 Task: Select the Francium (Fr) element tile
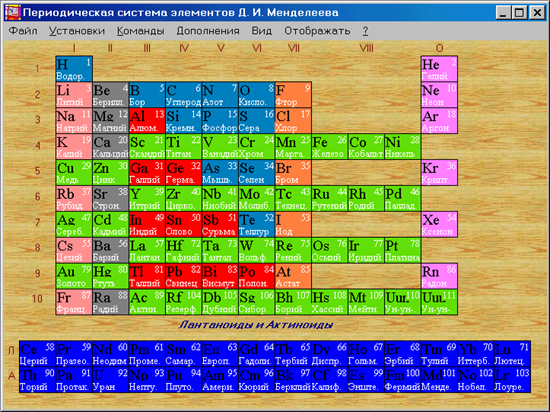tap(74, 302)
